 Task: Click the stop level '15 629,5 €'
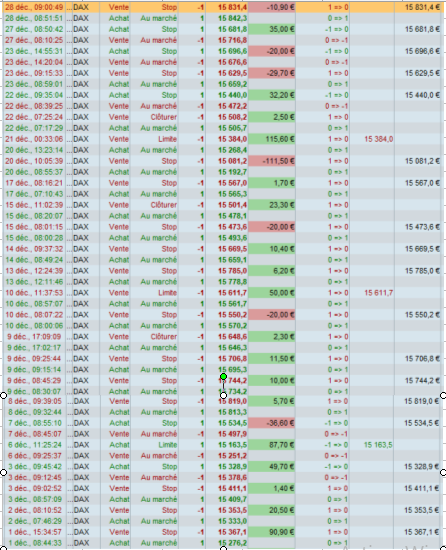coord(422,73)
